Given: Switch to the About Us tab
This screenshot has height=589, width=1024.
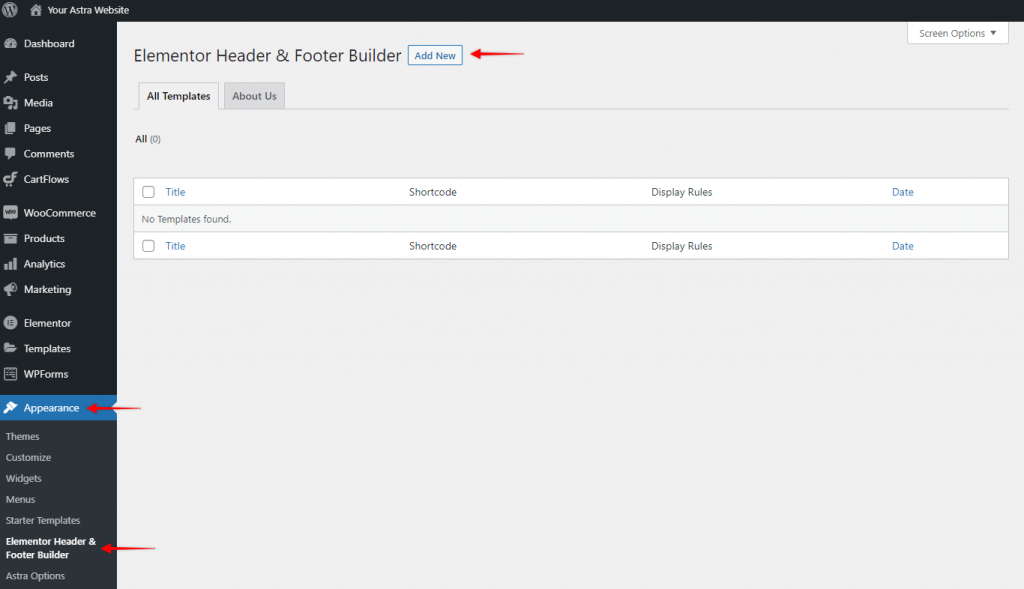Looking at the screenshot, I should tap(254, 95).
